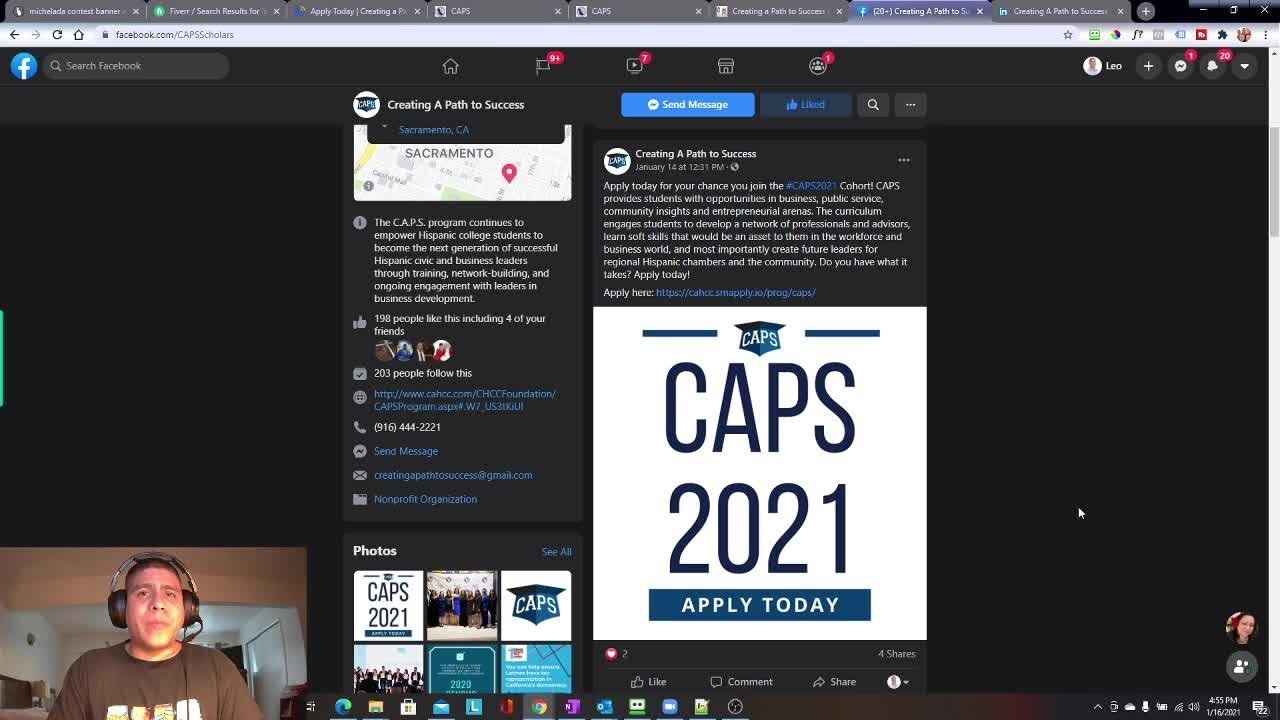Open the Watch video icon
The width and height of the screenshot is (1280, 720).
pos(634,66)
